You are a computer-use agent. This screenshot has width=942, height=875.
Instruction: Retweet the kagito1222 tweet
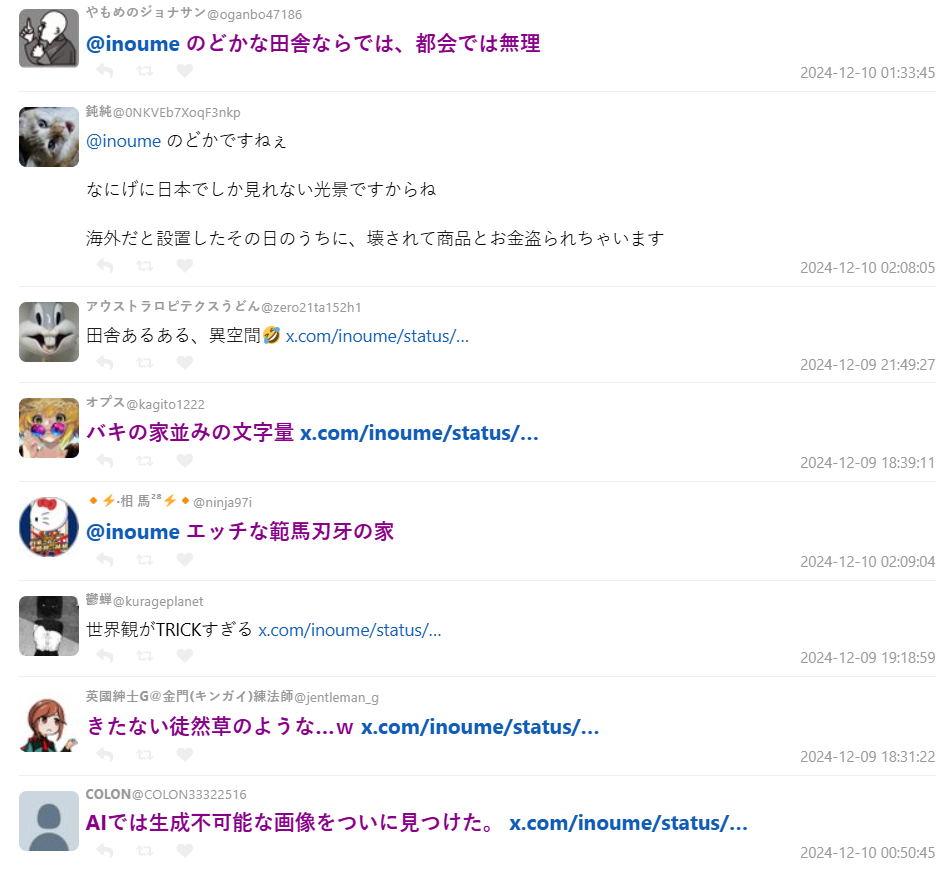coord(145,461)
